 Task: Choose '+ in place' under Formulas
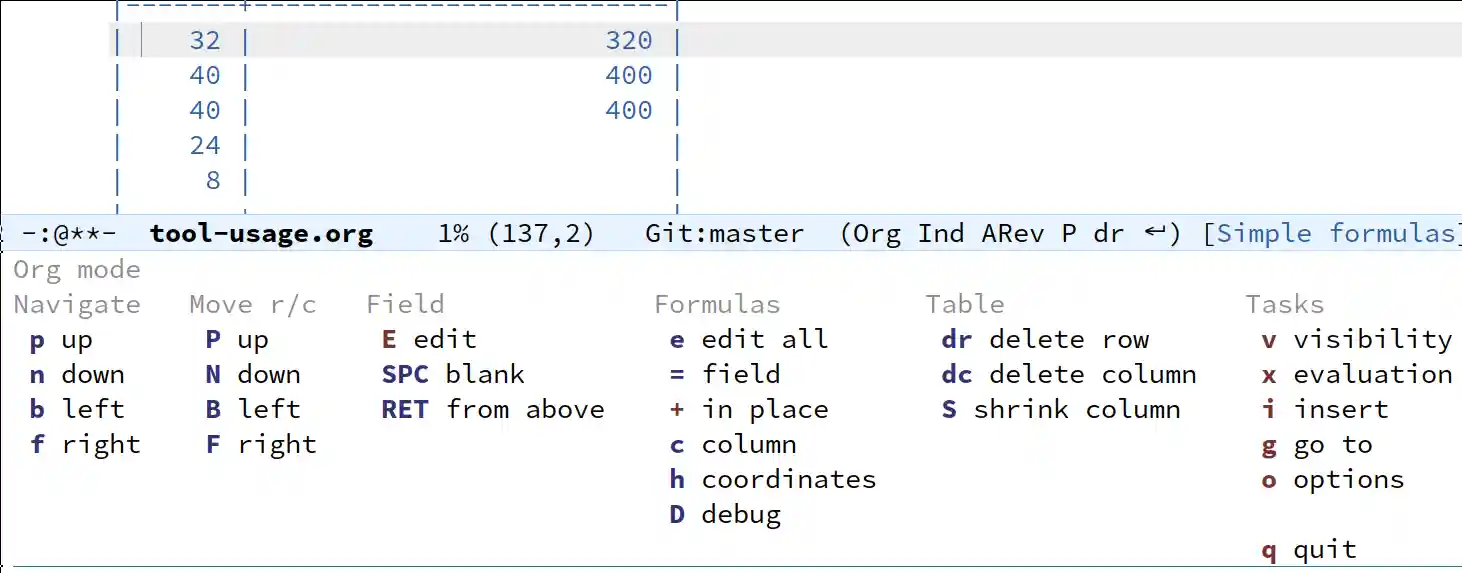[749, 410]
